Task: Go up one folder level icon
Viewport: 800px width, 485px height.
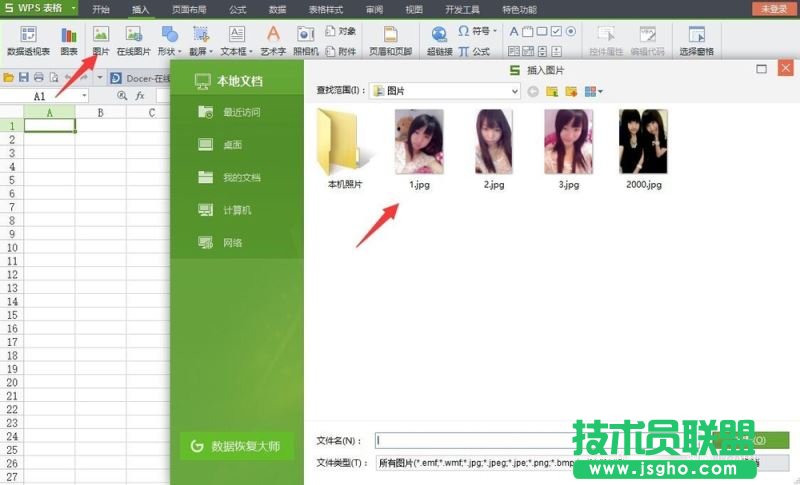Action: tap(552, 91)
